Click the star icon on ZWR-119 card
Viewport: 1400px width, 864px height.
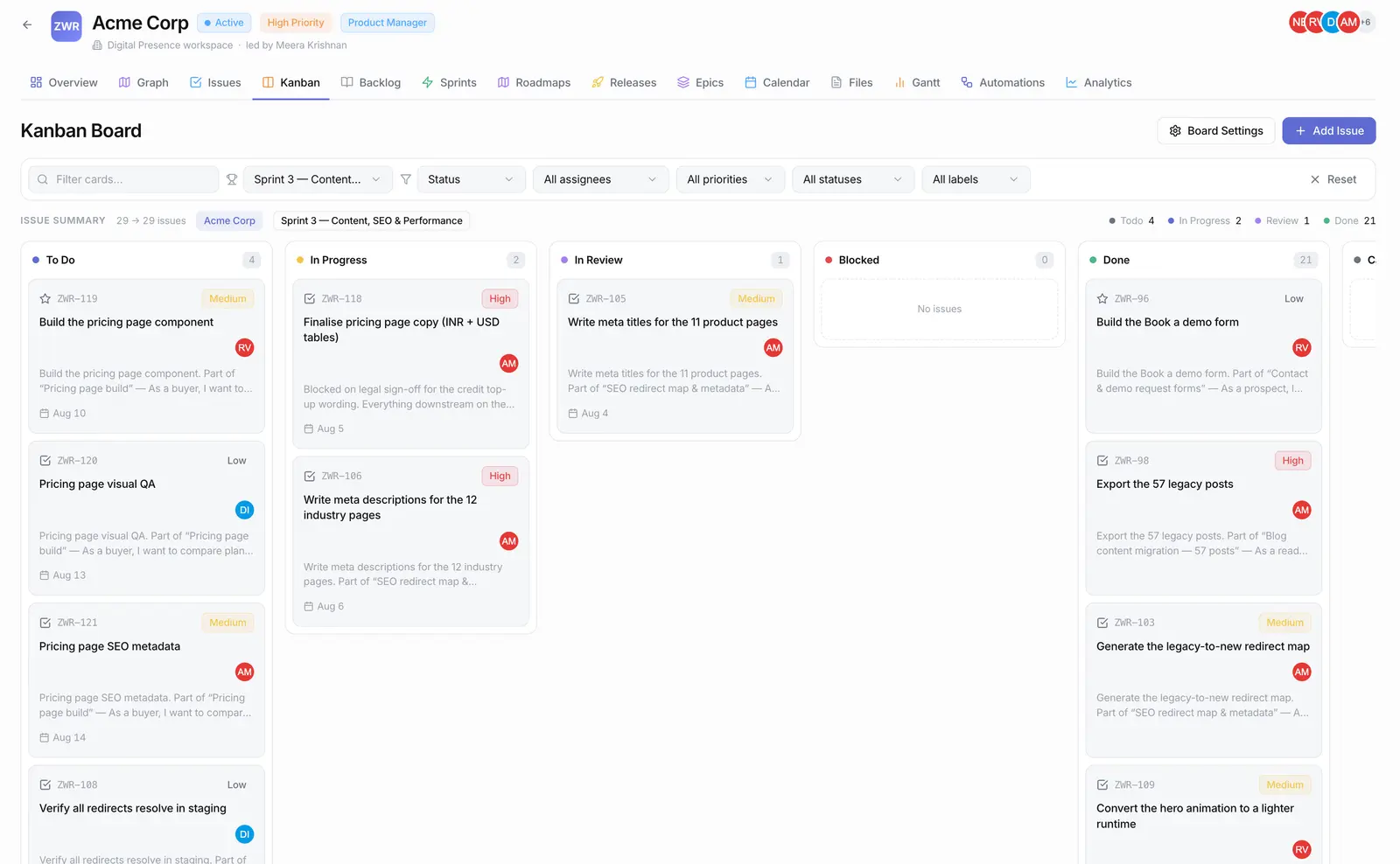click(x=45, y=299)
